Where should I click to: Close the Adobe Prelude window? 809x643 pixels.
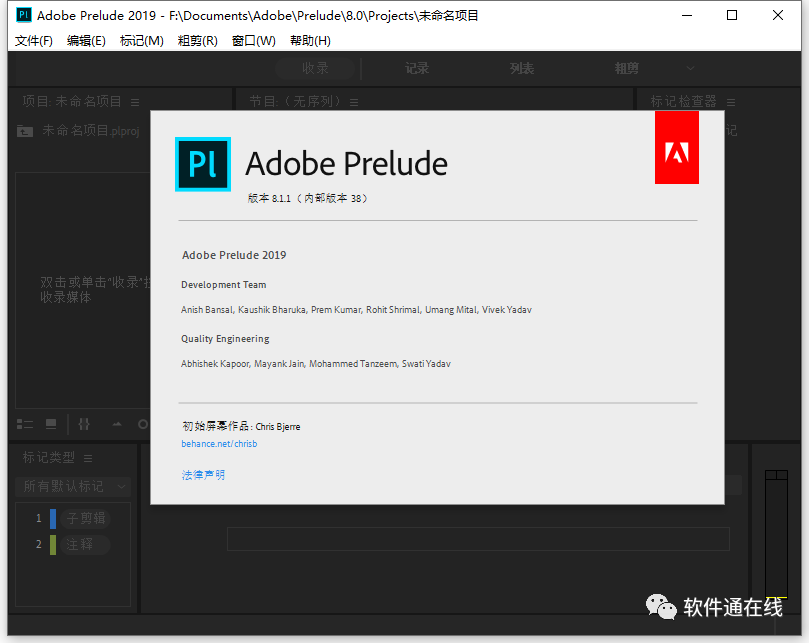(778, 15)
